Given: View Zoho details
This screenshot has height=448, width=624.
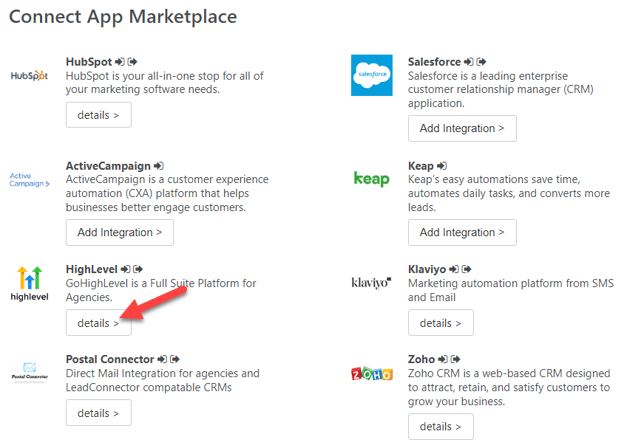Looking at the screenshot, I should 441,427.
